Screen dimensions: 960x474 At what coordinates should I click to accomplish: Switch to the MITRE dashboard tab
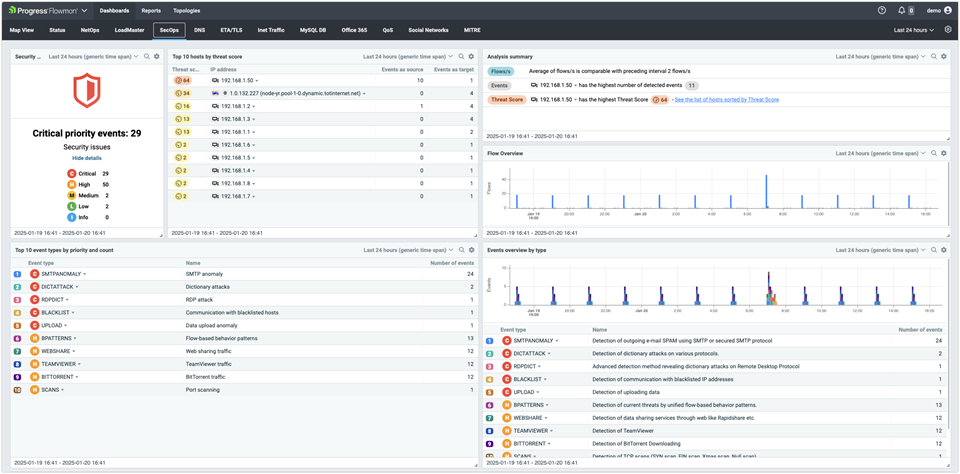click(x=471, y=30)
